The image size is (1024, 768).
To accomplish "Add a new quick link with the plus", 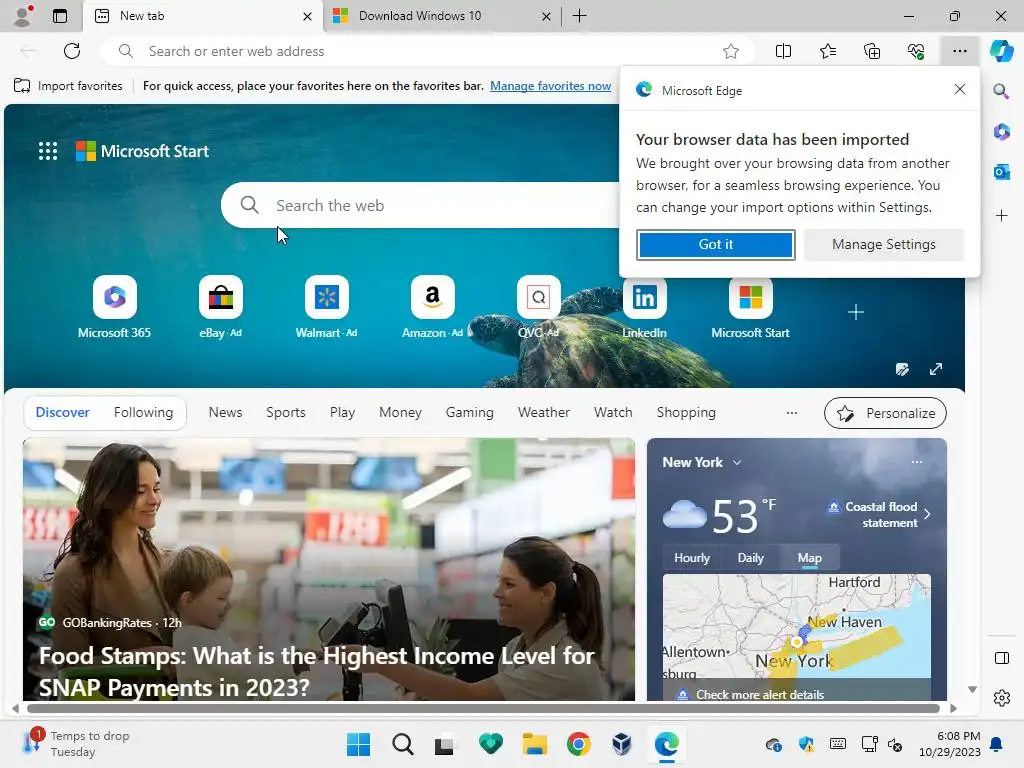I will point(856,312).
